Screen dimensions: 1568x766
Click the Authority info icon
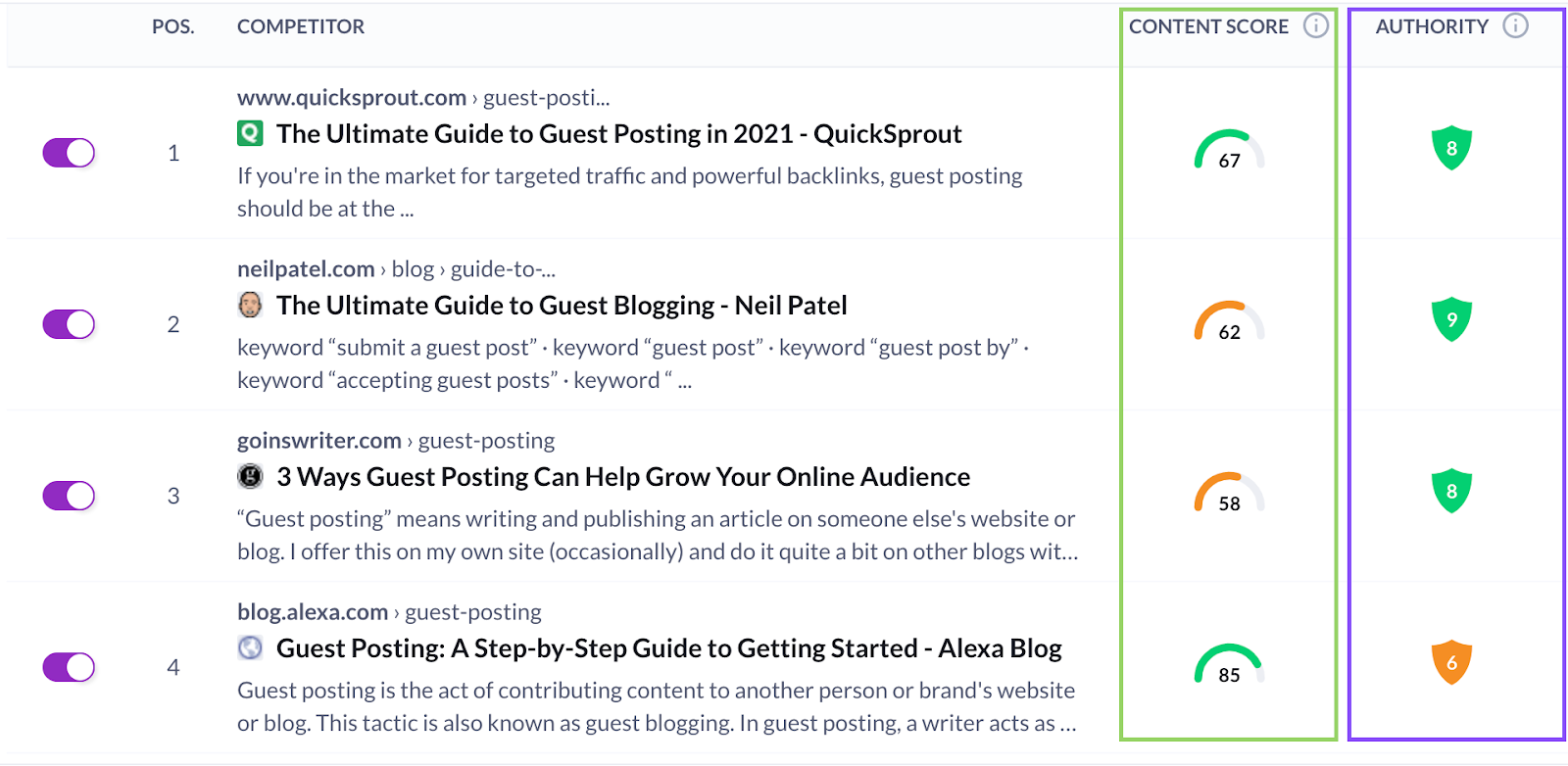coord(1515,26)
